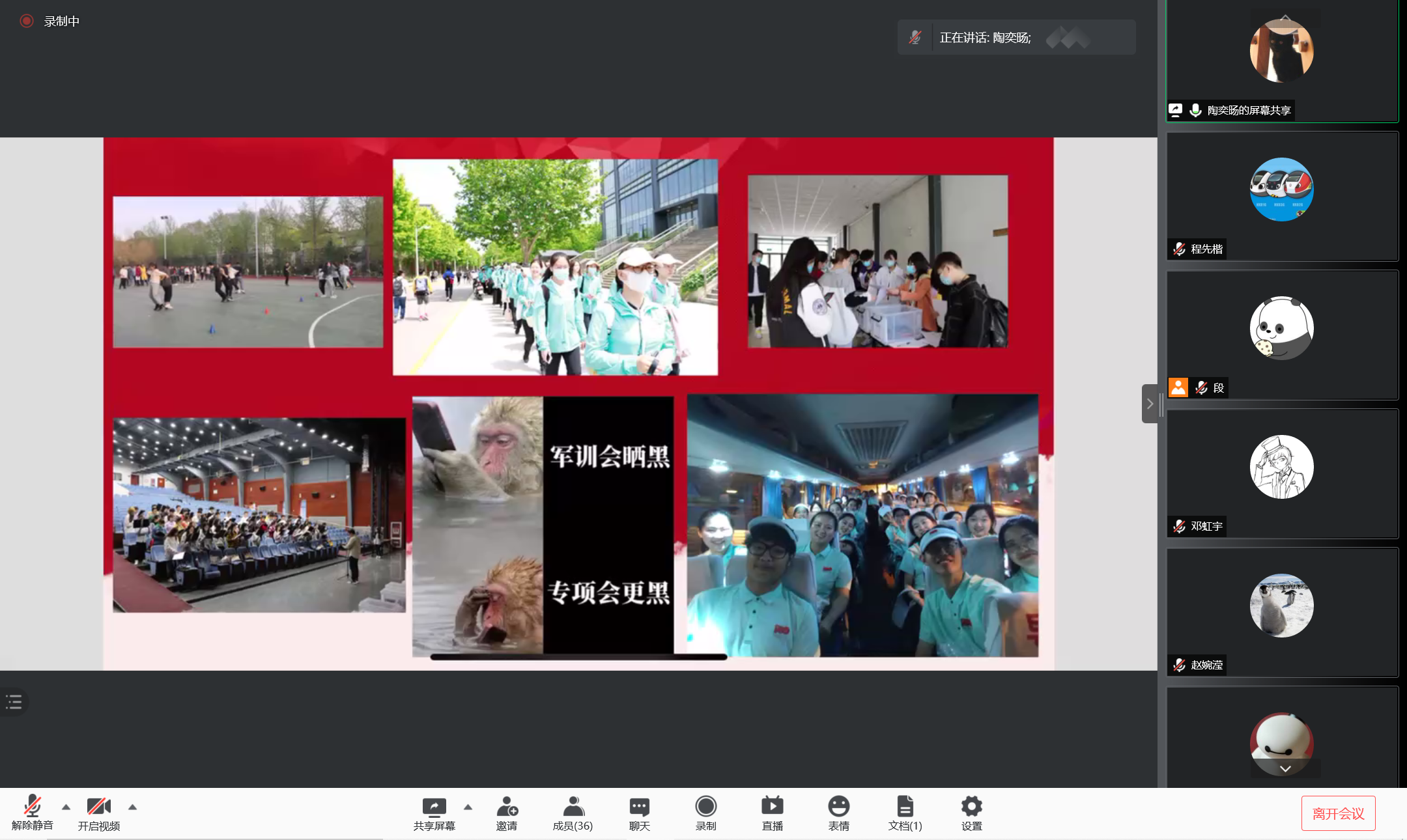Image resolution: width=1407 pixels, height=840 pixels.
Task: Expand audio options arrow beside microphone
Action: coord(66,807)
